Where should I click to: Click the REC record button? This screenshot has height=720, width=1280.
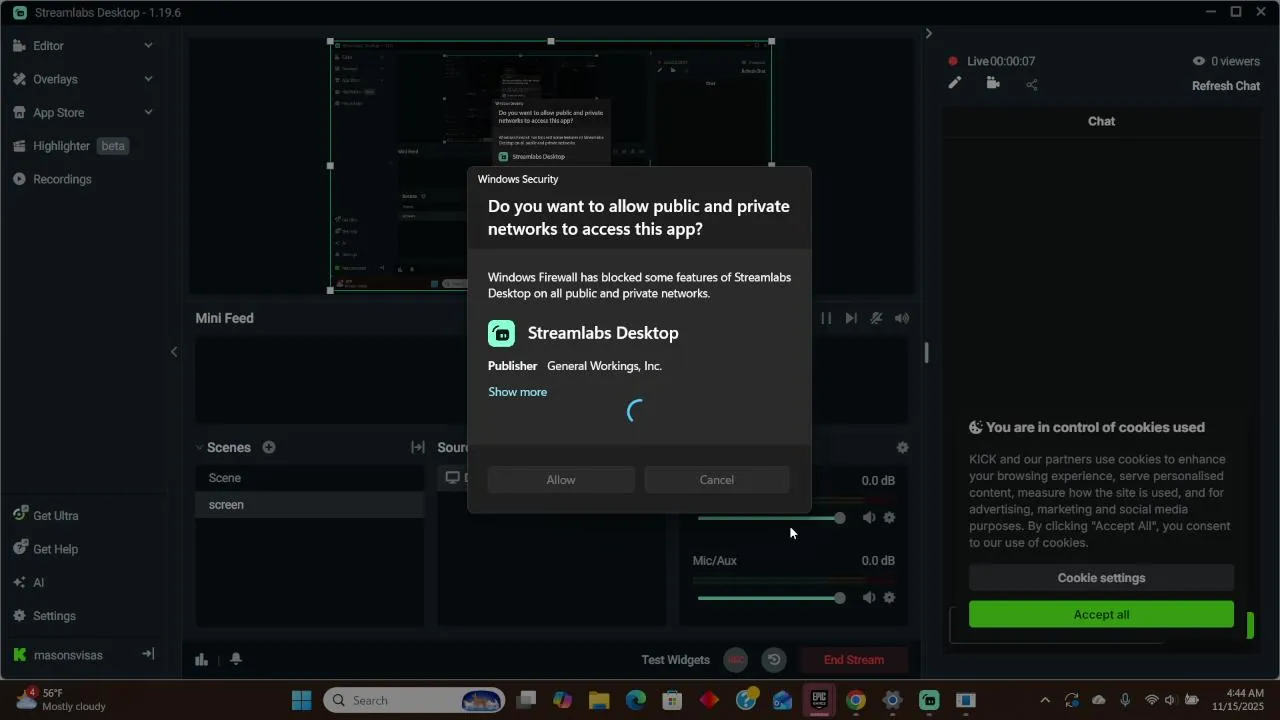(x=736, y=660)
